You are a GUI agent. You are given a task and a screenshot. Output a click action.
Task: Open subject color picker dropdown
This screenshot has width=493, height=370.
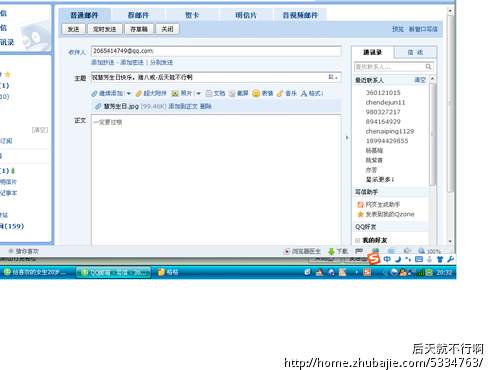333,77
